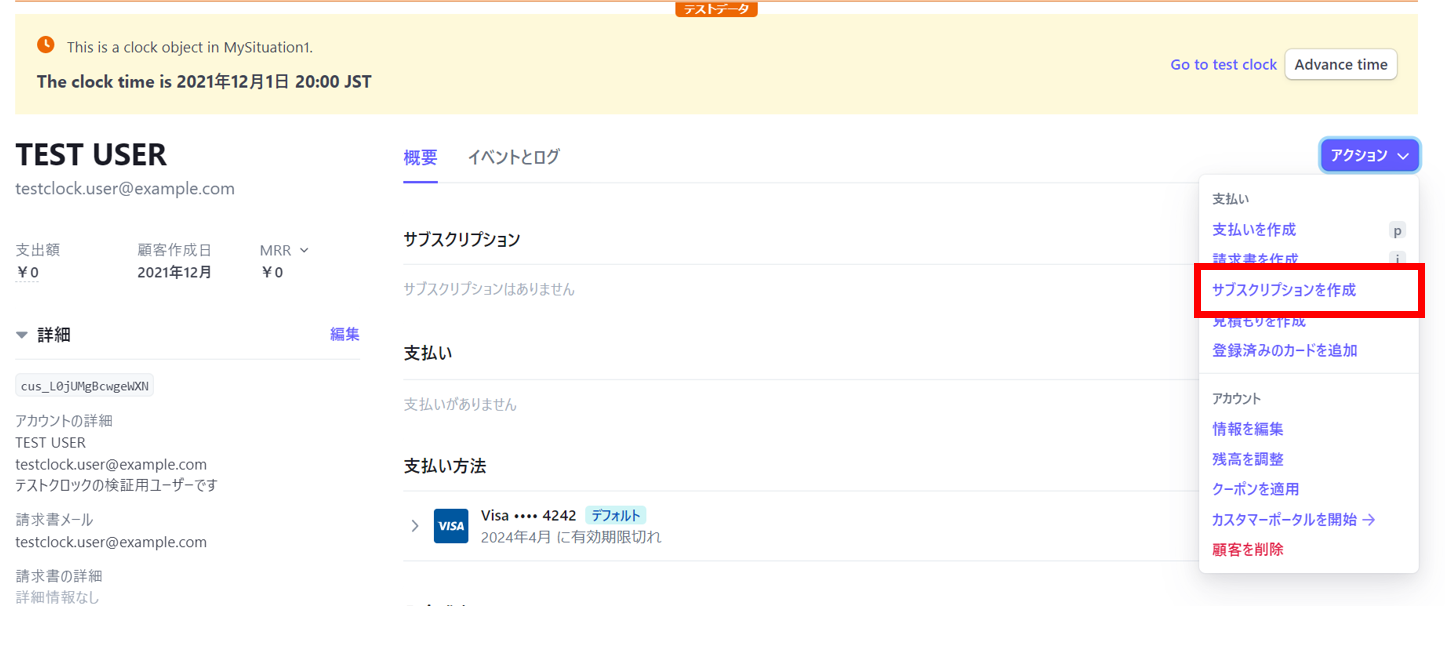Click the テストデータ badge at top
Image resolution: width=1445 pixels, height=646 pixels.
click(x=716, y=8)
